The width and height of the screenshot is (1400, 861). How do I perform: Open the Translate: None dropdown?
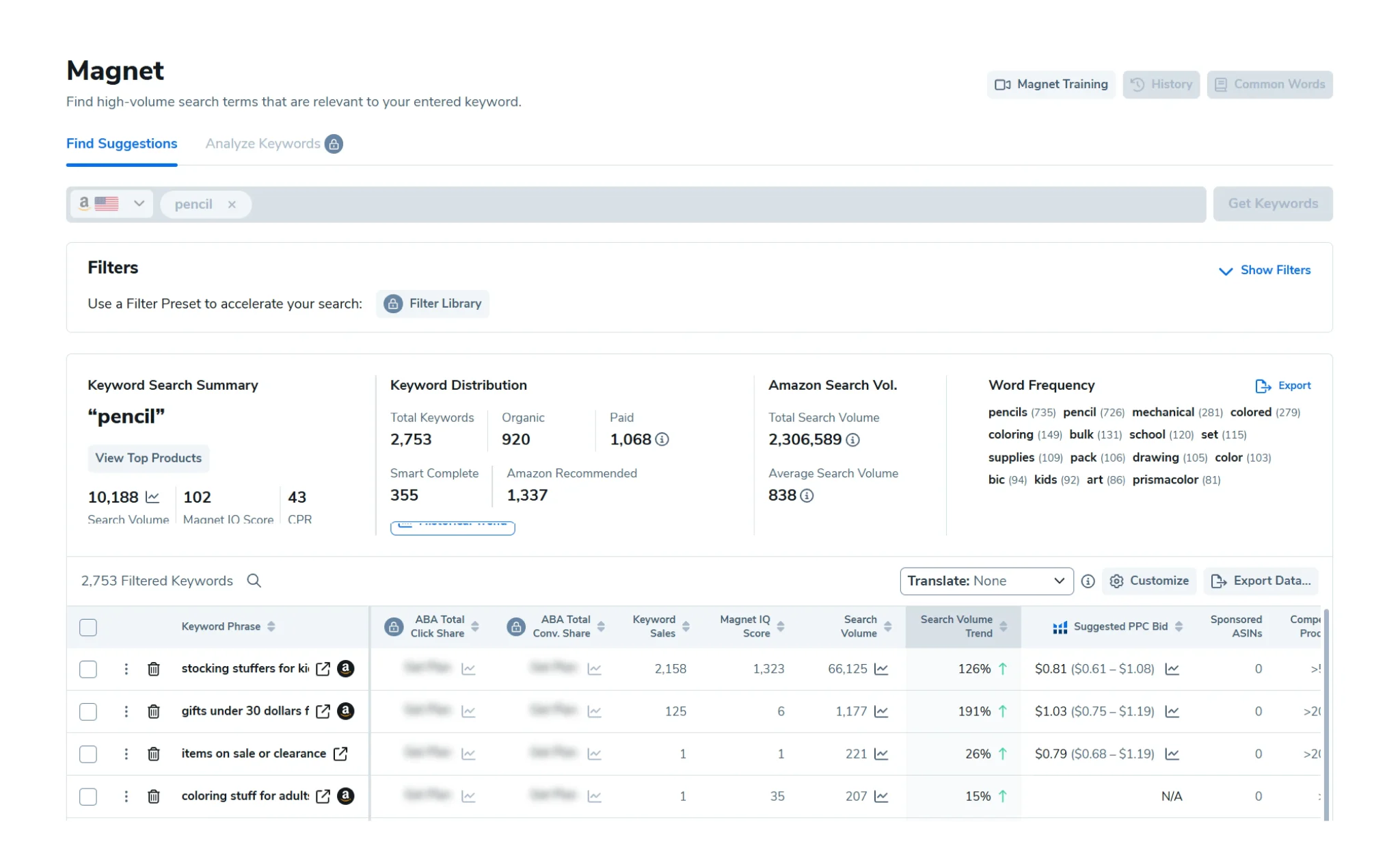click(x=986, y=581)
